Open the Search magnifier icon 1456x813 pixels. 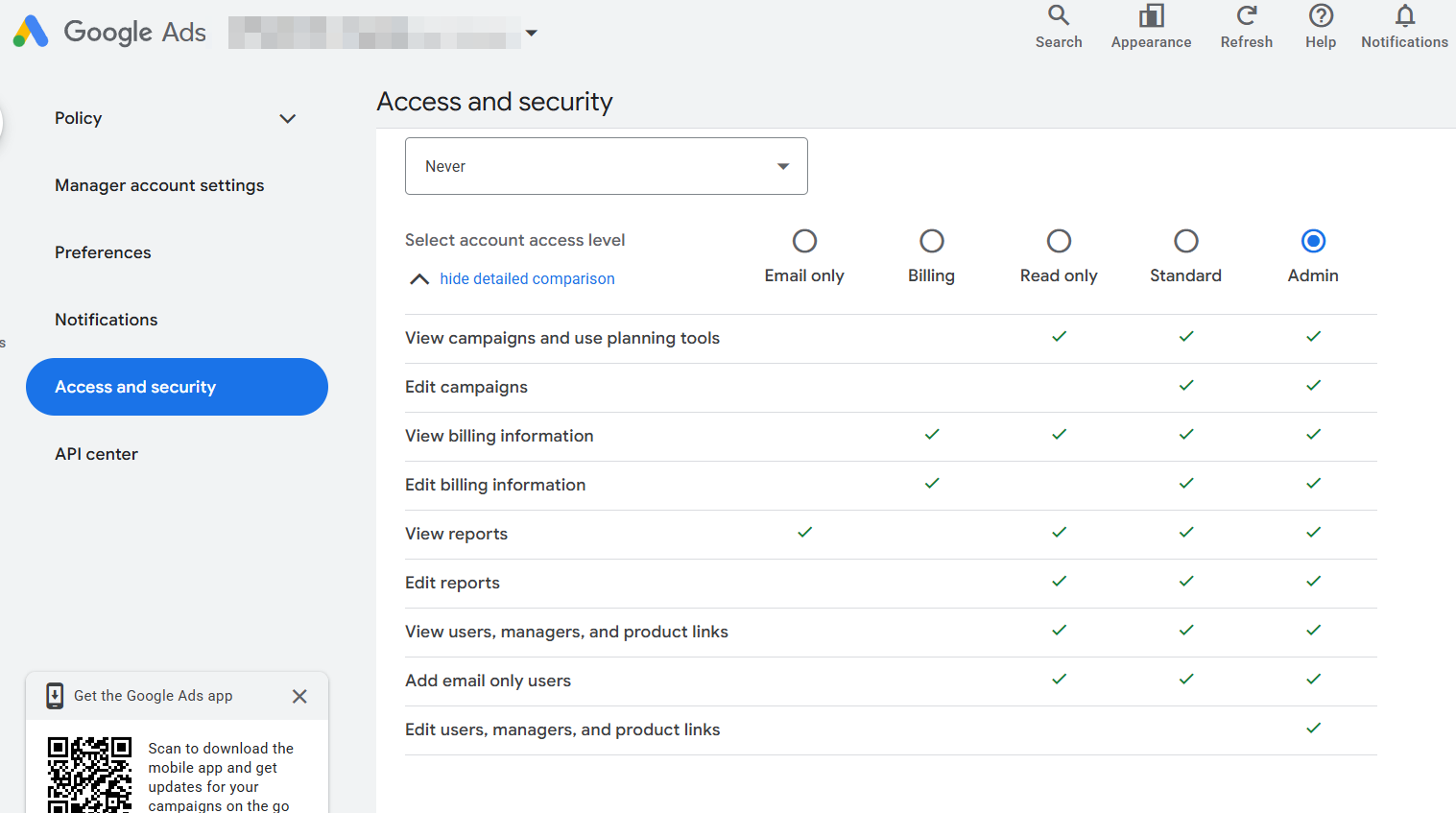tap(1058, 15)
